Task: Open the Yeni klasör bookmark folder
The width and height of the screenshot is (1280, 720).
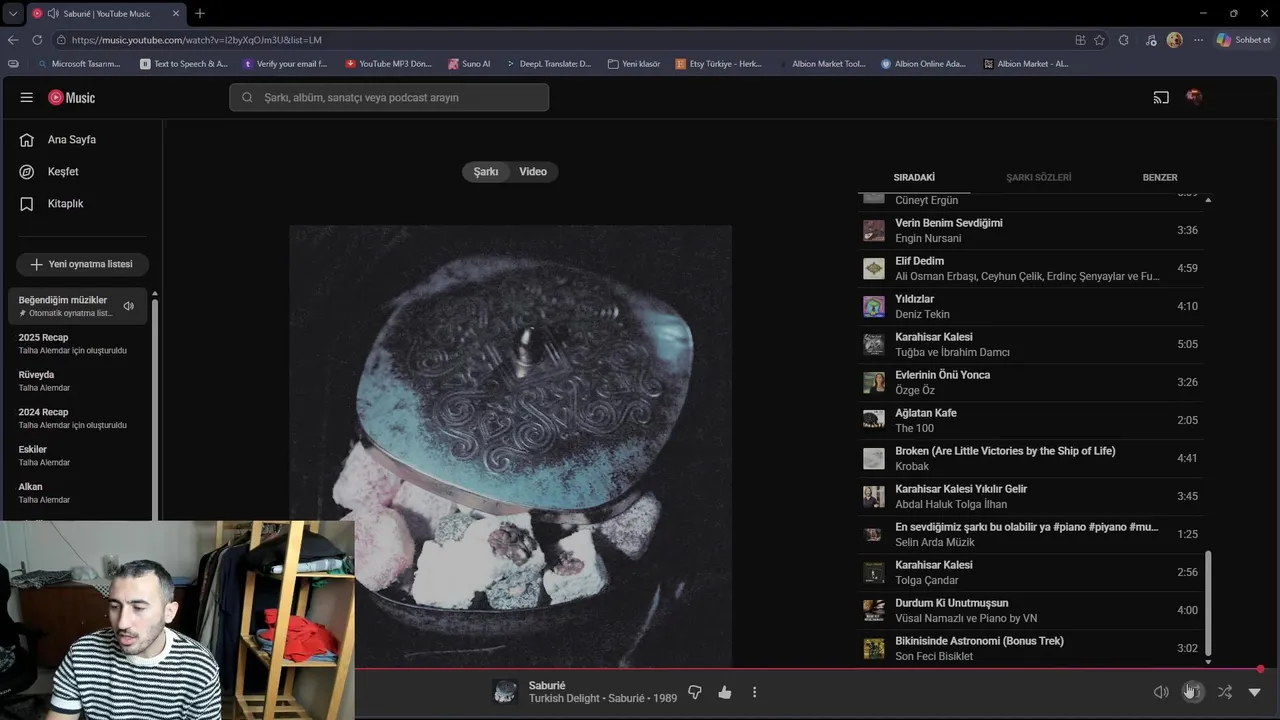Action: [634, 64]
